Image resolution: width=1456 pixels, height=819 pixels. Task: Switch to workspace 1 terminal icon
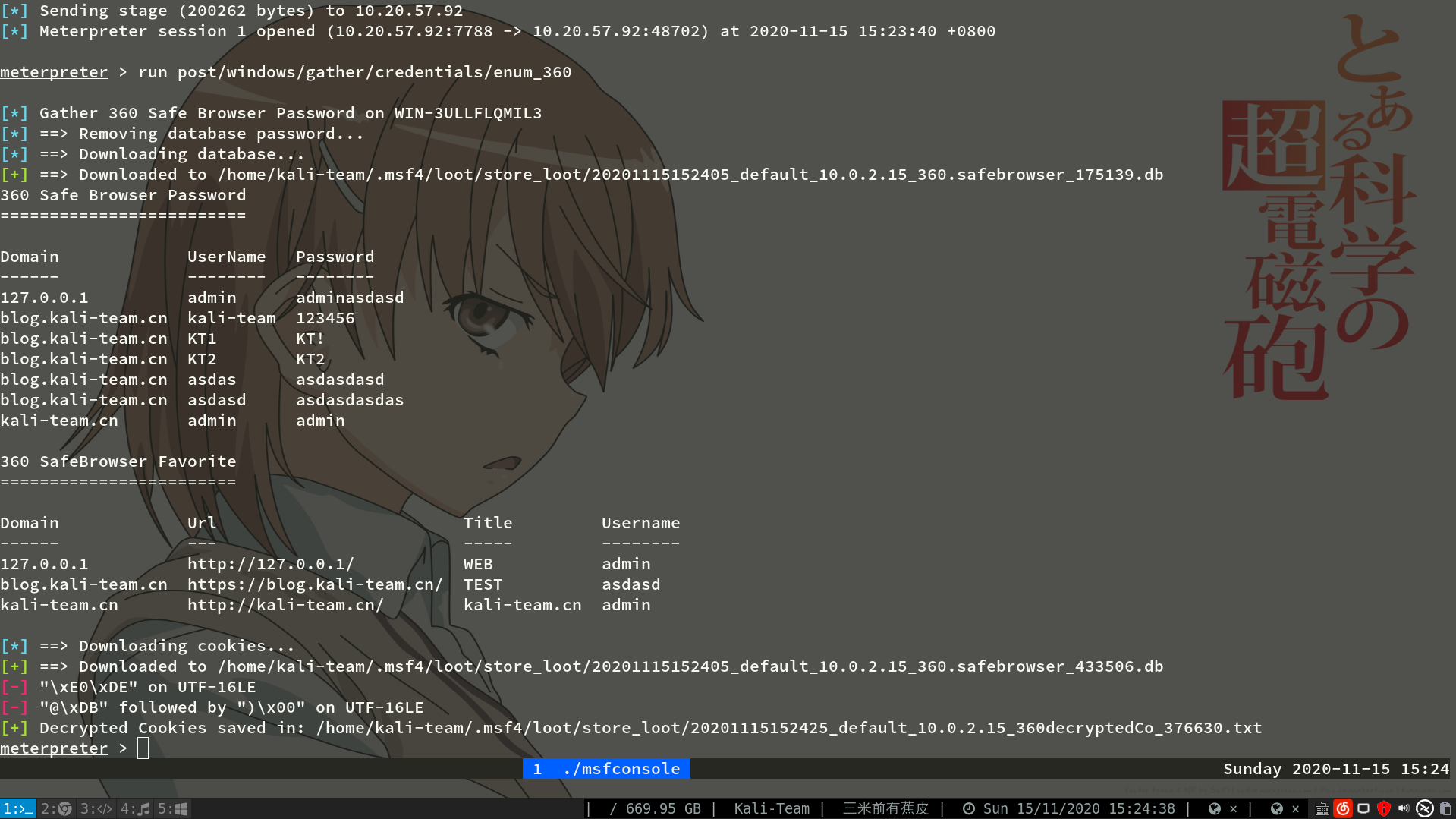pos(17,809)
